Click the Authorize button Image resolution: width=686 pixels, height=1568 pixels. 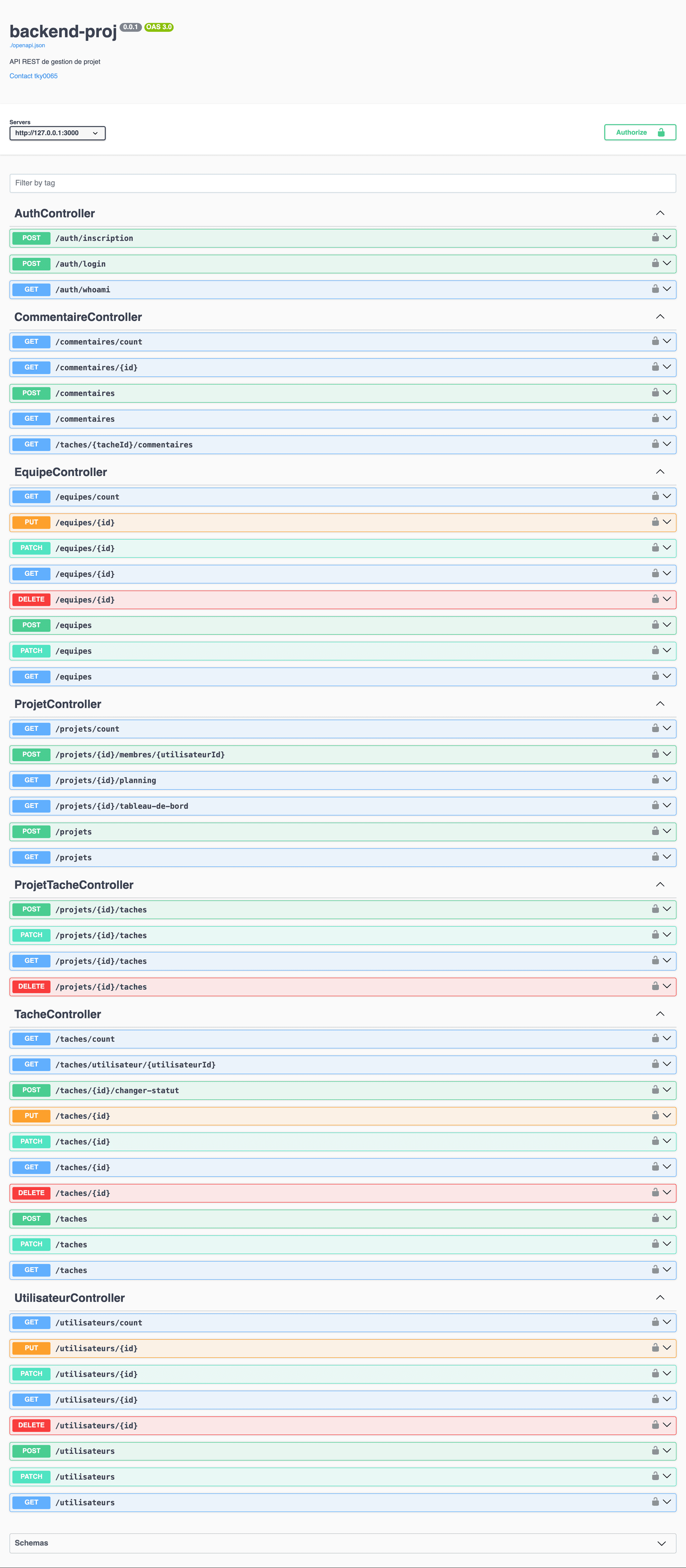coord(639,132)
